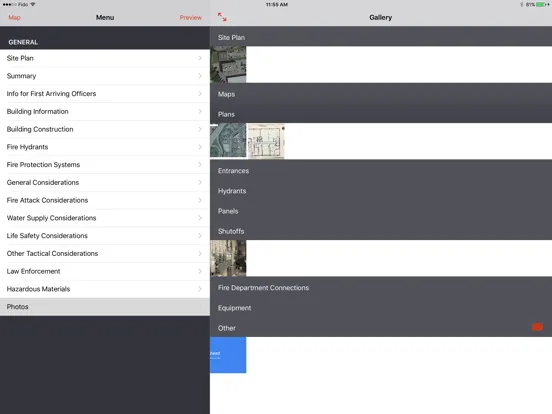552x414 pixels.
Task: Select the Other gallery section label
Action: [x=227, y=328]
